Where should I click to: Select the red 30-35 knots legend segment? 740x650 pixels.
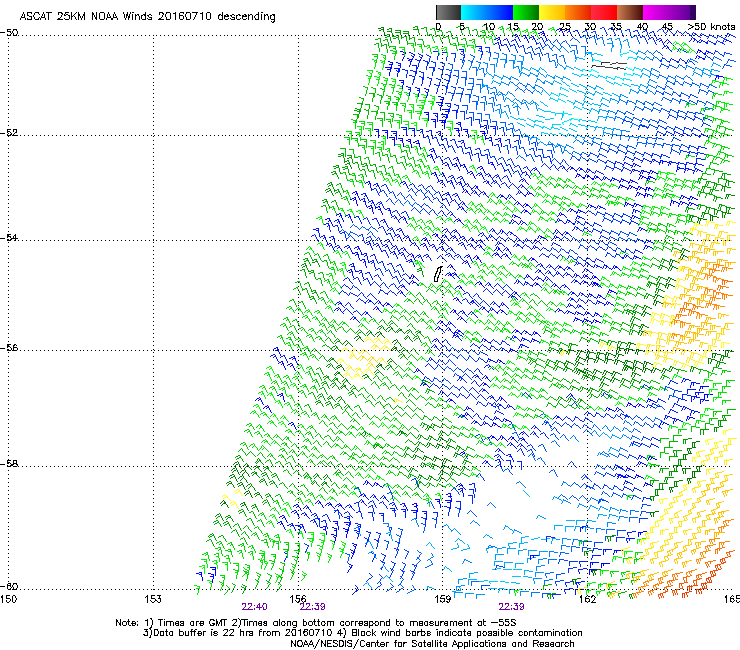point(604,12)
